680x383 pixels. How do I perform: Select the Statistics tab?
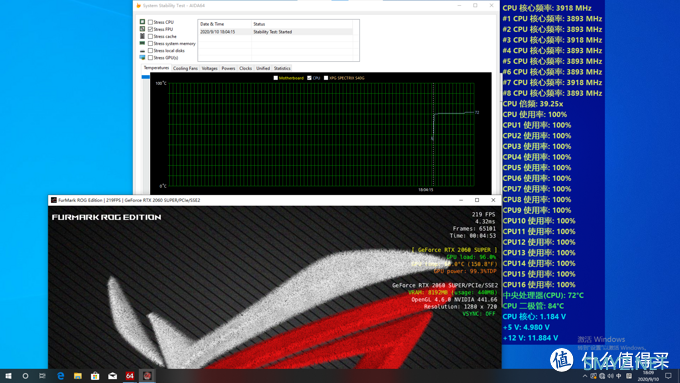point(282,68)
